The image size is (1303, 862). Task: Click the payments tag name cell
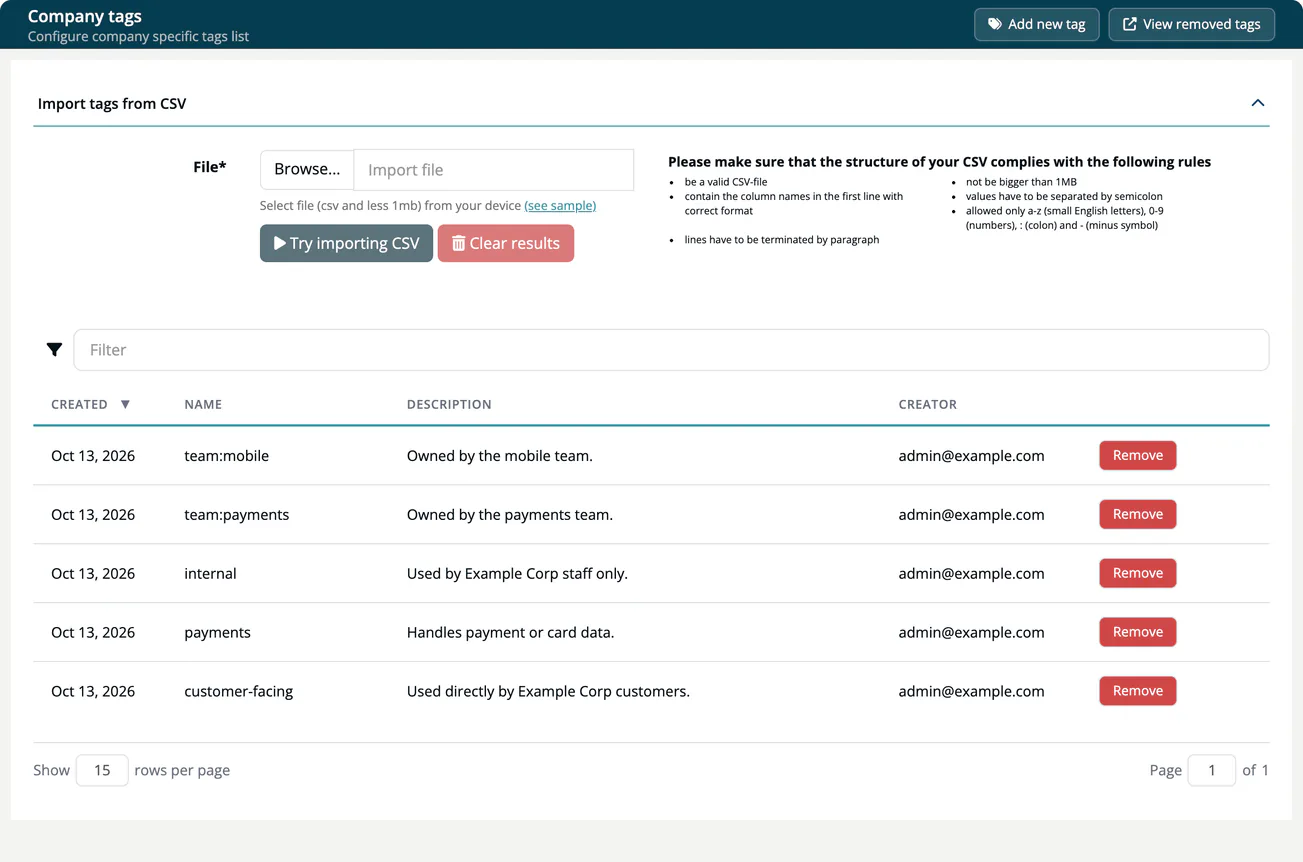pyautogui.click(x=217, y=633)
